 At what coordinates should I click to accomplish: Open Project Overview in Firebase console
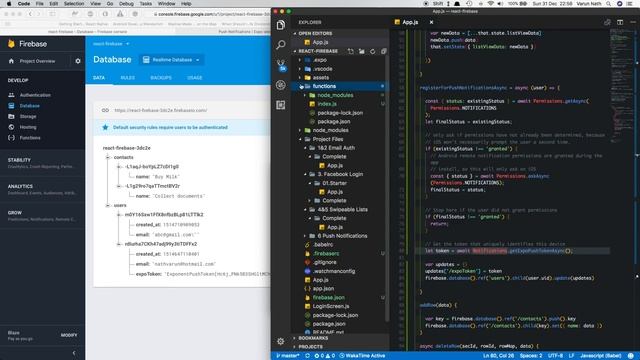[37, 61]
